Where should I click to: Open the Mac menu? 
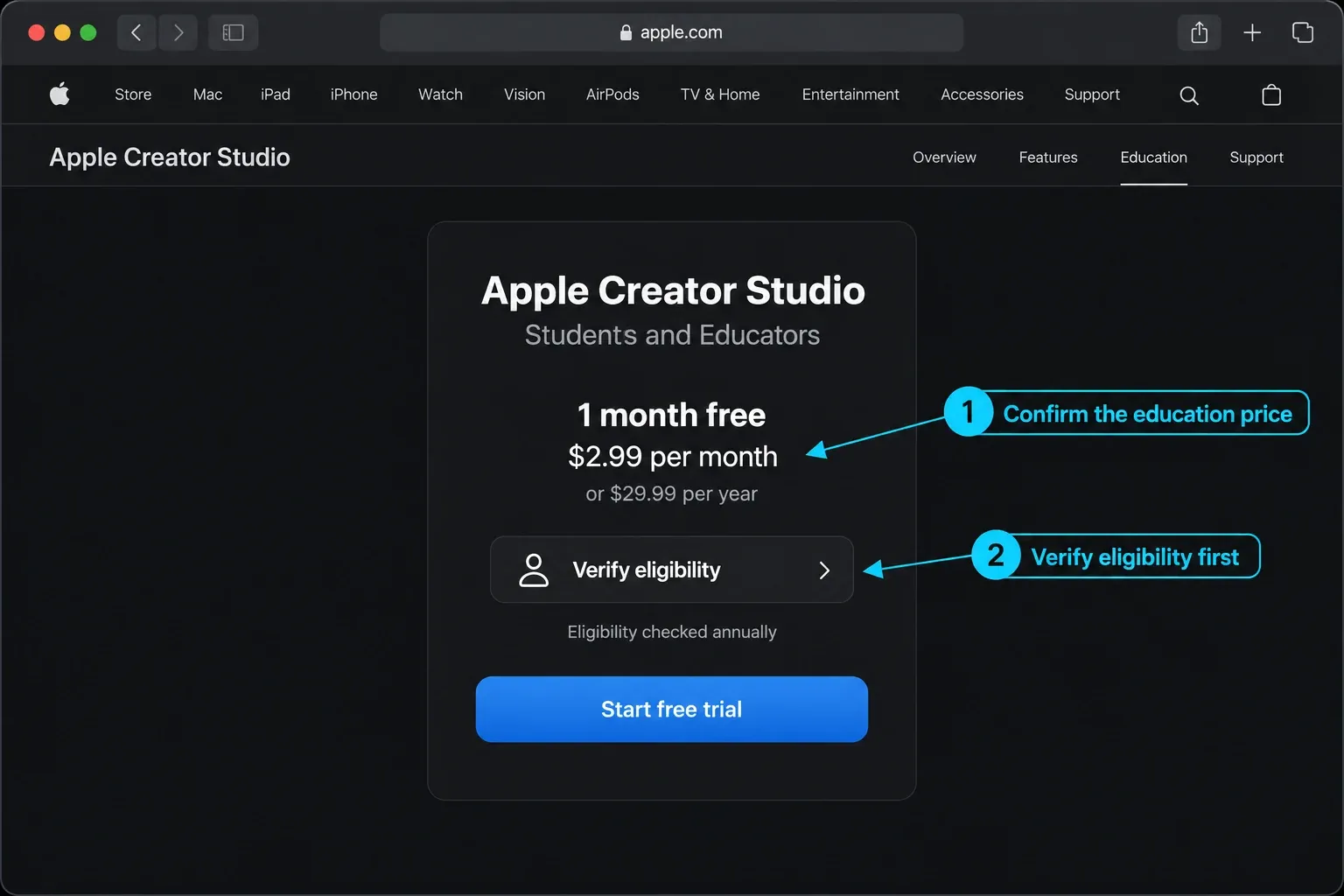point(207,94)
